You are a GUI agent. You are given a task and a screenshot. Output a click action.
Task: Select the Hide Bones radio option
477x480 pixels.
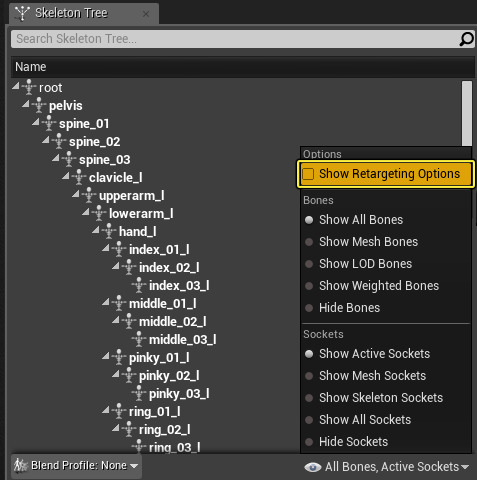tap(309, 308)
